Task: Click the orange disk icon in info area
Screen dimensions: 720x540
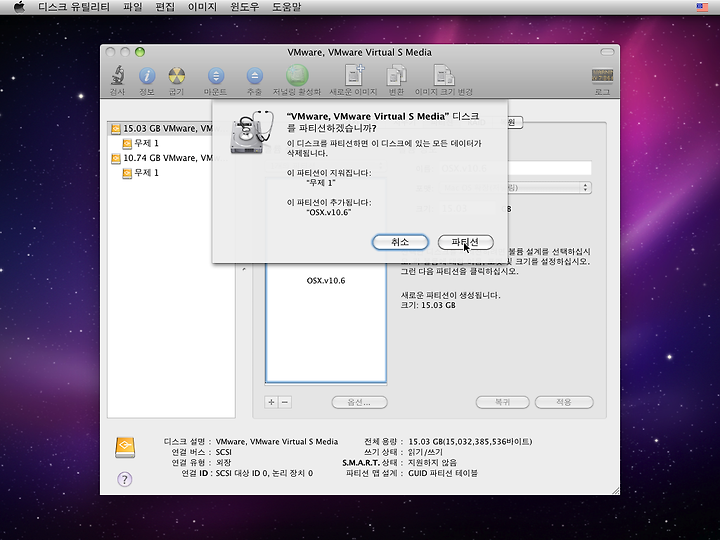Action: tap(125, 447)
